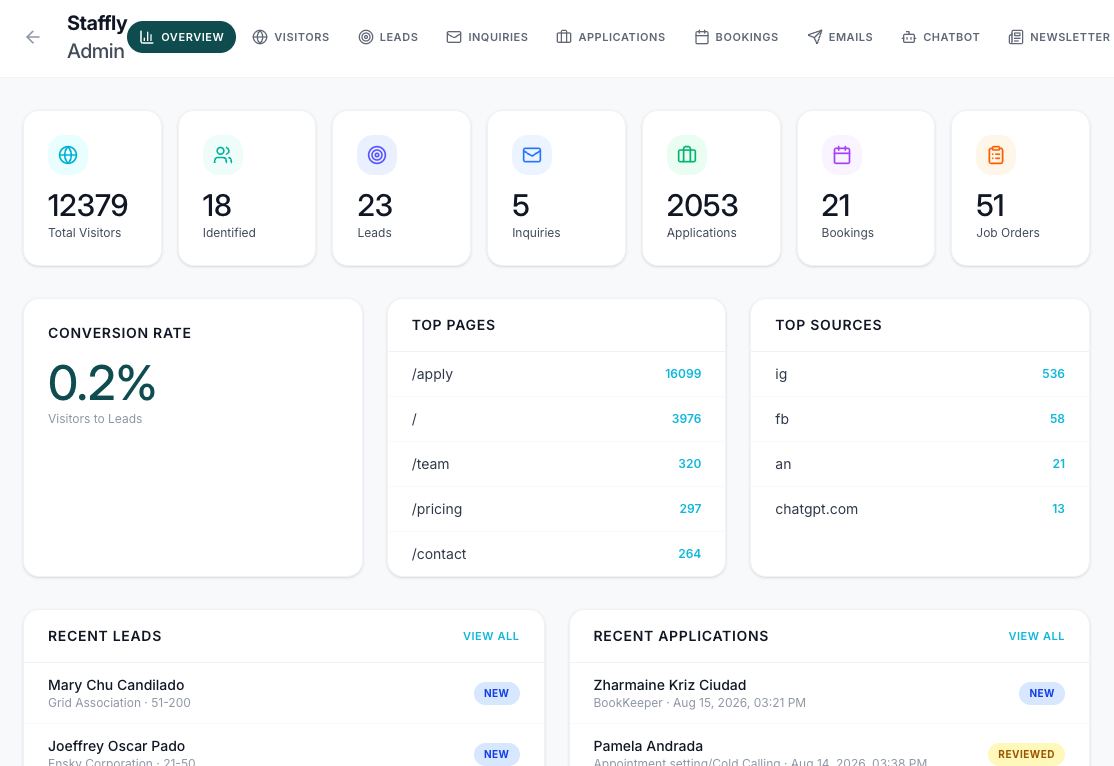Open the Leads tab
1114x766 pixels.
coord(388,37)
